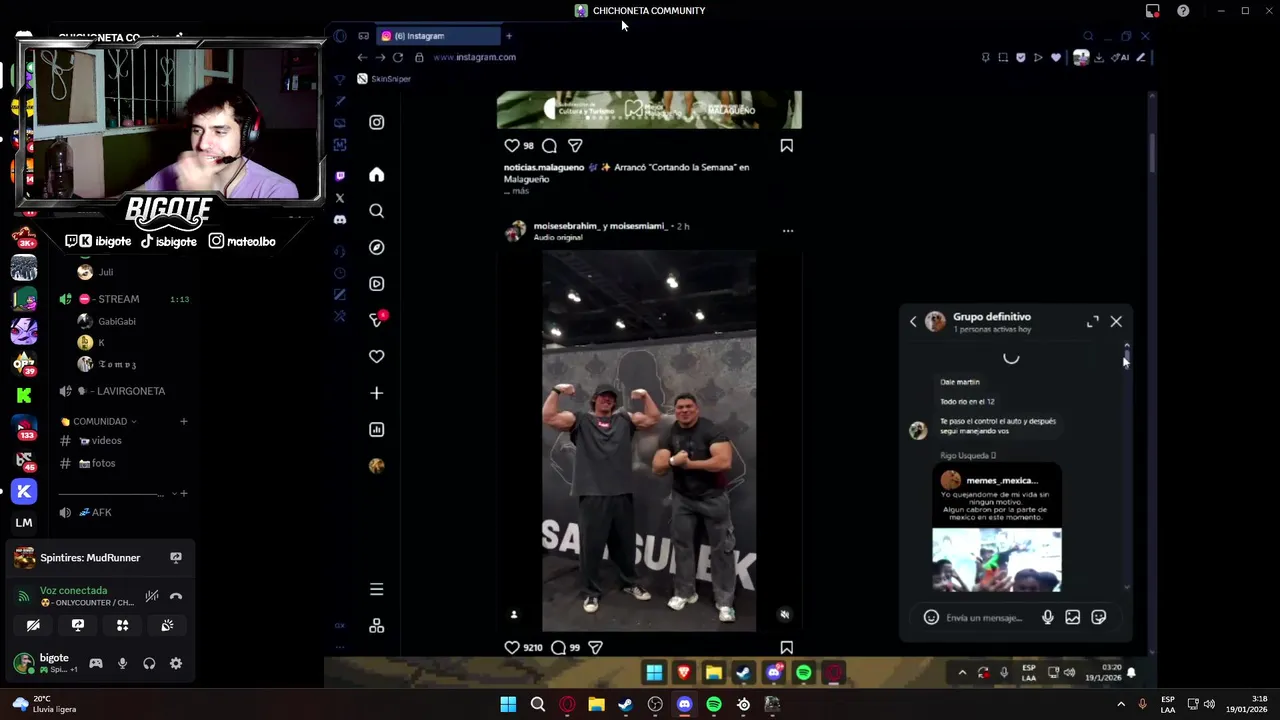
Task: Mute Discord microphone
Action: click(x=122, y=663)
